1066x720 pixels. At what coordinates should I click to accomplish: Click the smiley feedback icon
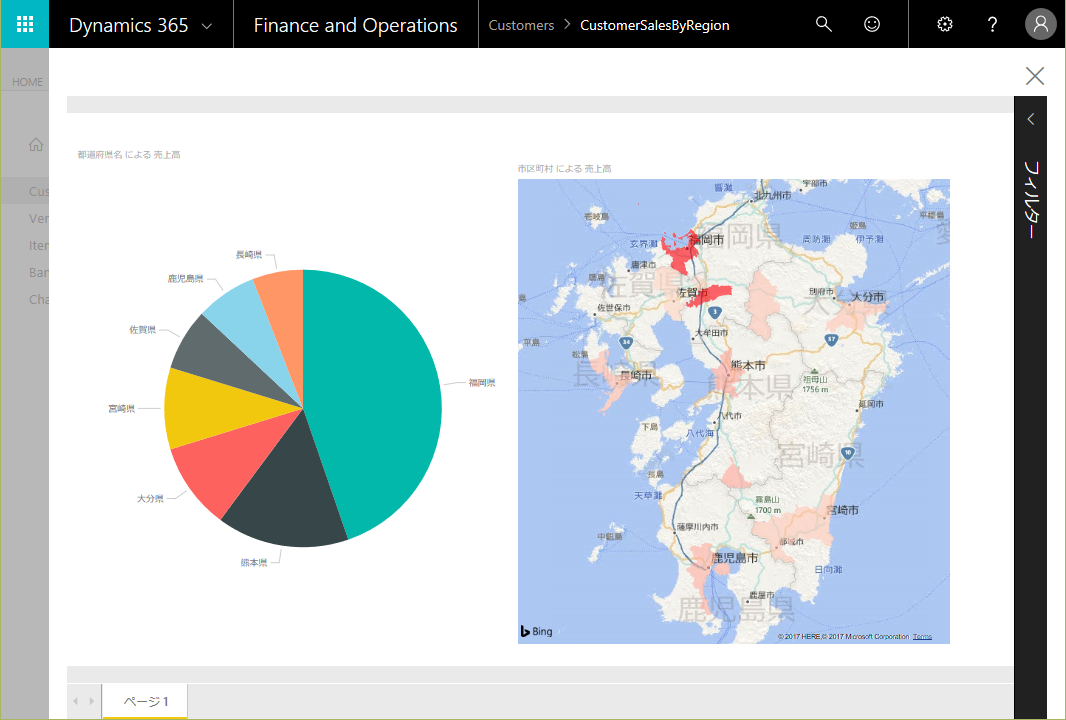click(872, 24)
